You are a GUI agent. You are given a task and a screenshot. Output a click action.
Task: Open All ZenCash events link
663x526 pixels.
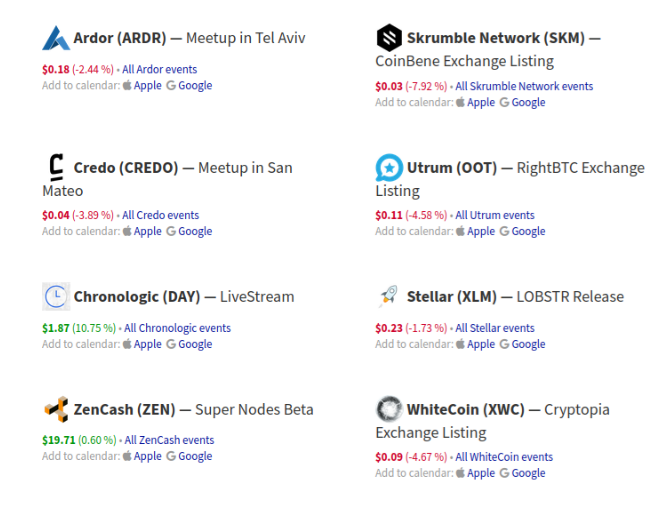(x=169, y=440)
